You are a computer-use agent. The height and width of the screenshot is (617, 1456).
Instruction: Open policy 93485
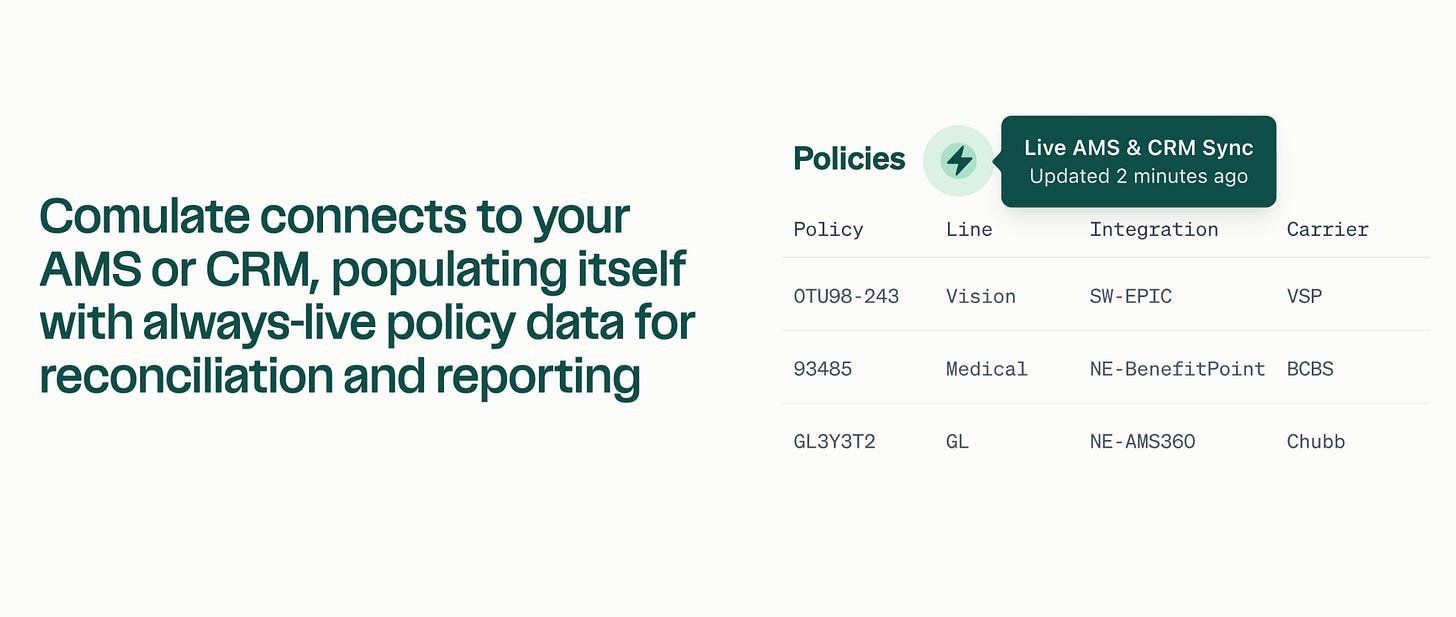(x=823, y=369)
